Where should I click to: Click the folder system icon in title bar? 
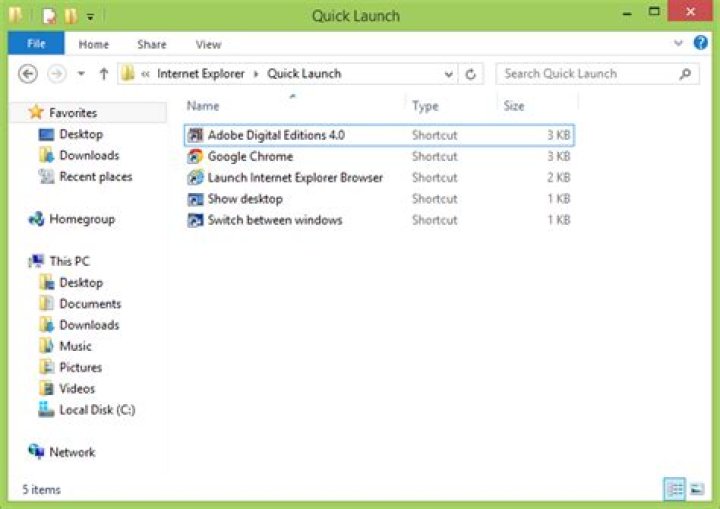(16, 16)
